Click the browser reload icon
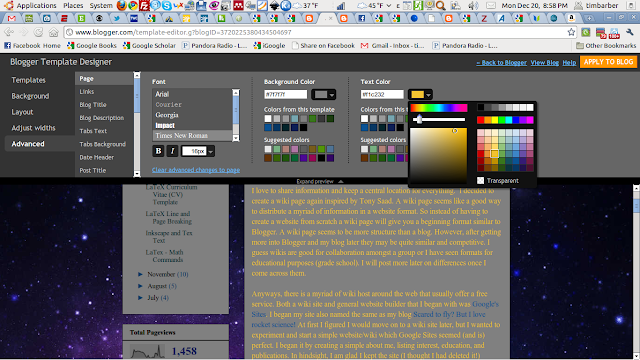The height and width of the screenshot is (360, 640). point(38,32)
